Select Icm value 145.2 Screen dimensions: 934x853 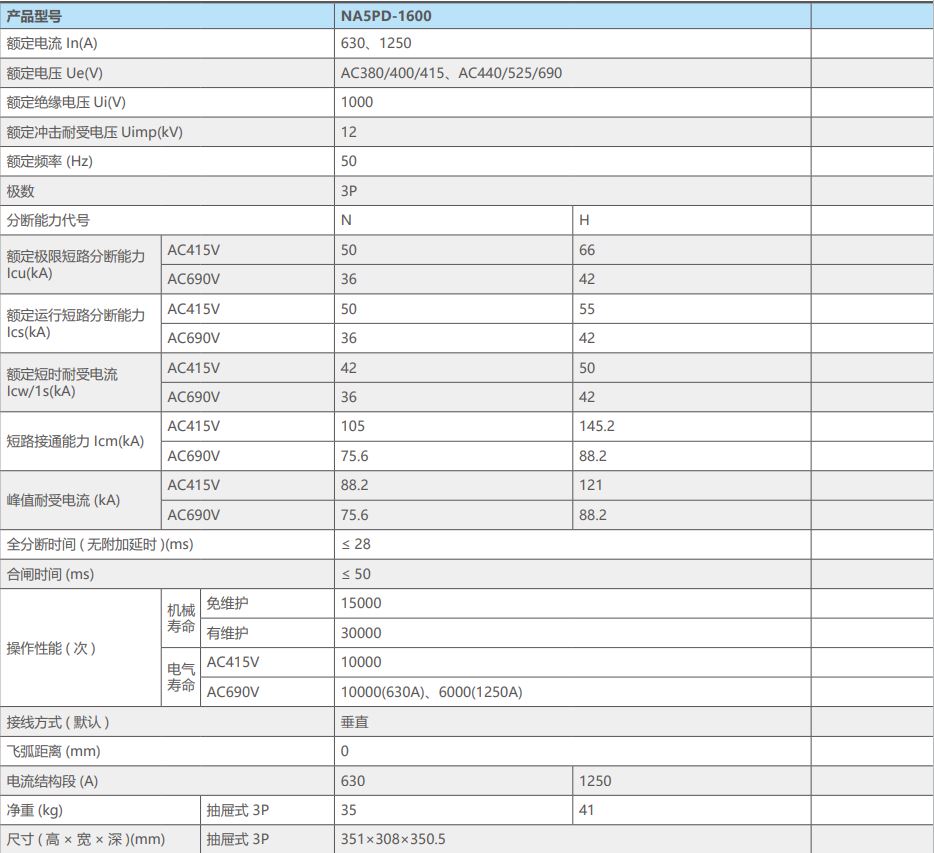pos(596,426)
